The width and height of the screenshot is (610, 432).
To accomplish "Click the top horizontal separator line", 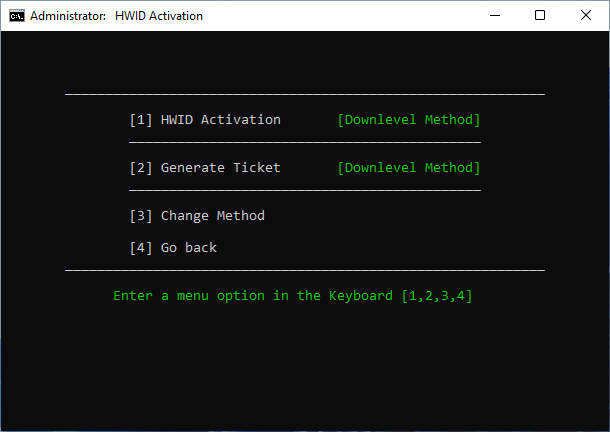I will point(304,95).
